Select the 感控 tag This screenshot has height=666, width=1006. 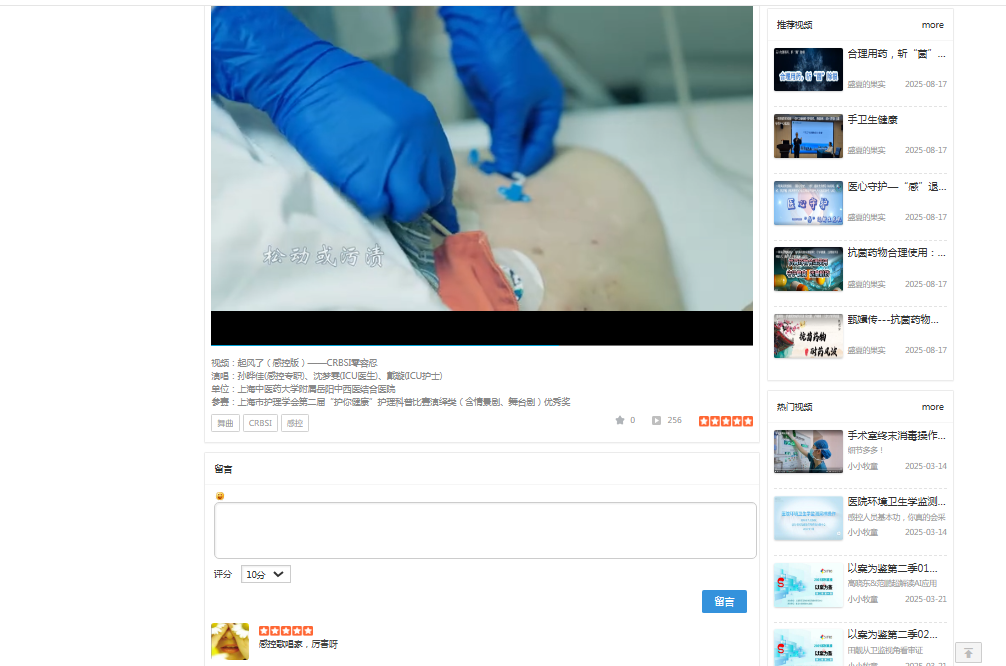pos(294,422)
